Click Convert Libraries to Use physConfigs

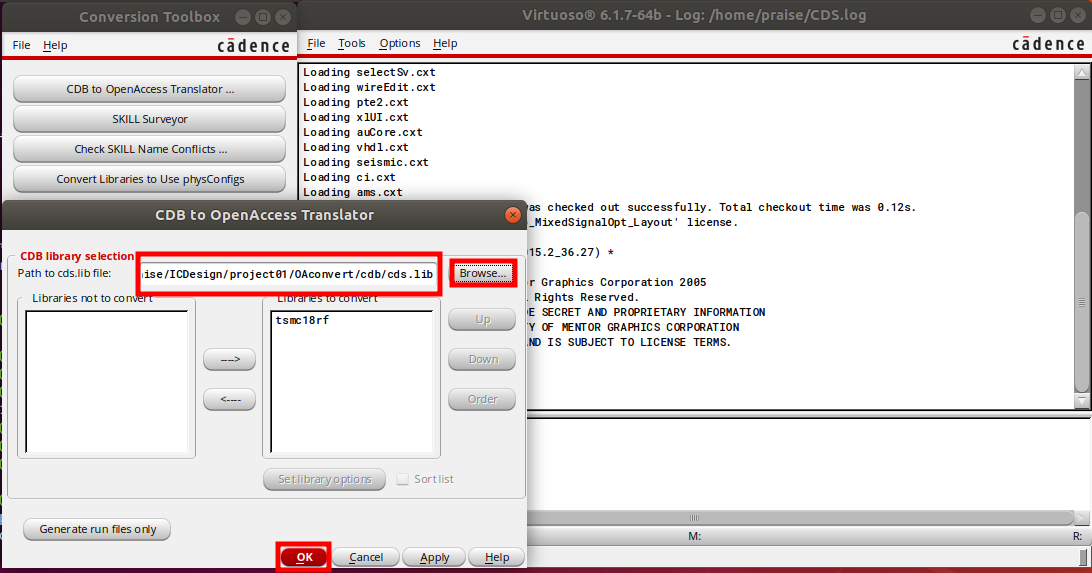[x=150, y=179]
